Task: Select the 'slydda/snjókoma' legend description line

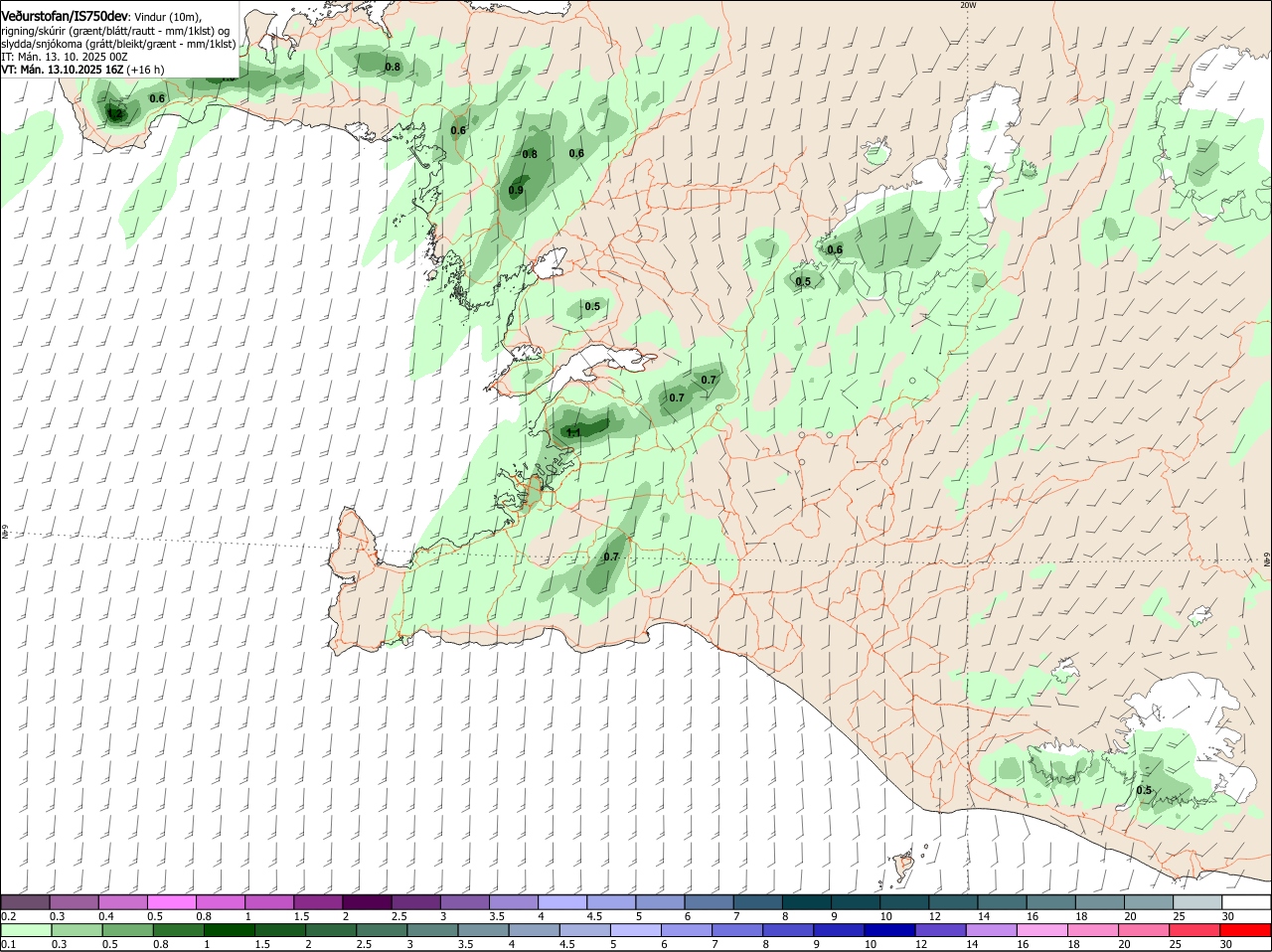Action: click(118, 44)
